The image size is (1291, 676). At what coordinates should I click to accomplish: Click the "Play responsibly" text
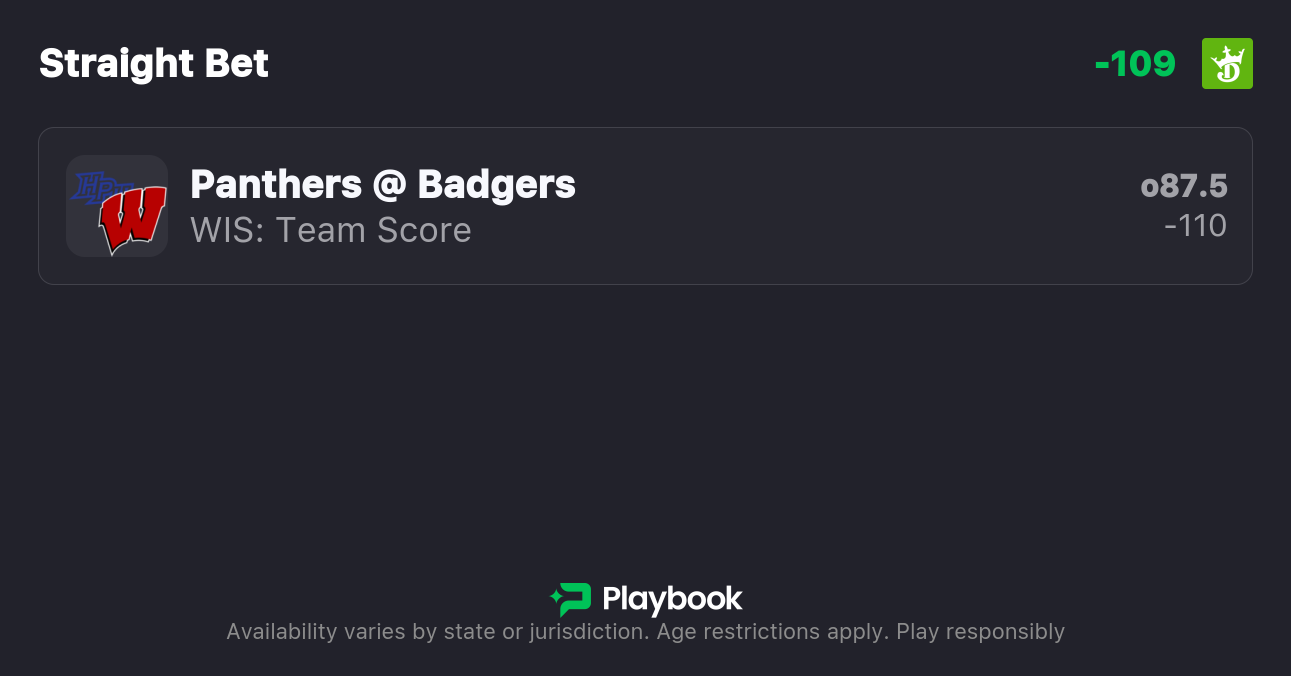pyautogui.click(x=980, y=632)
